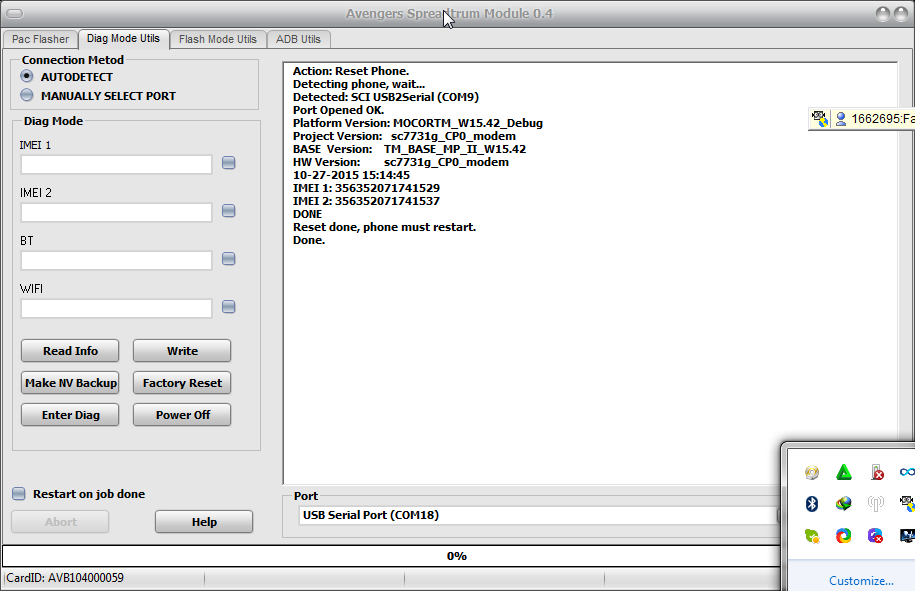Click the yellow disc tray icon
The image size is (915, 591).
(x=812, y=472)
